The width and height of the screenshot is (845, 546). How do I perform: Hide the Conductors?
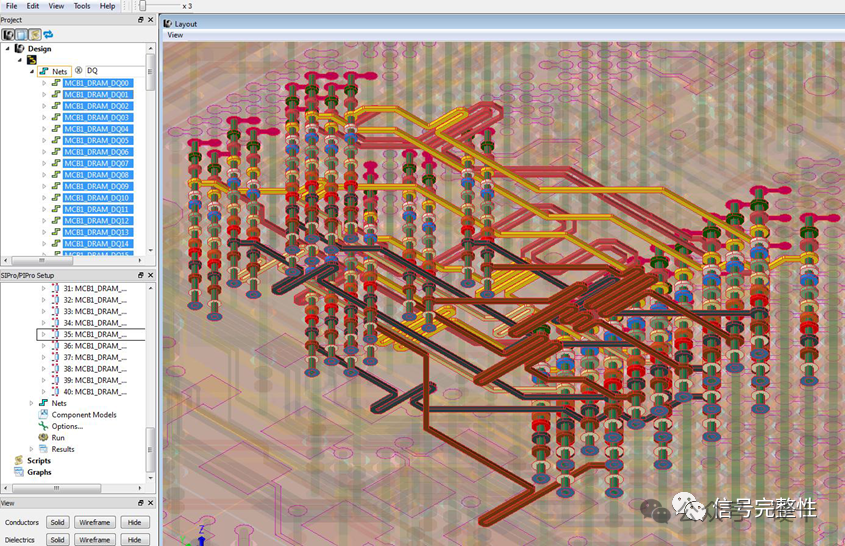pos(135,522)
